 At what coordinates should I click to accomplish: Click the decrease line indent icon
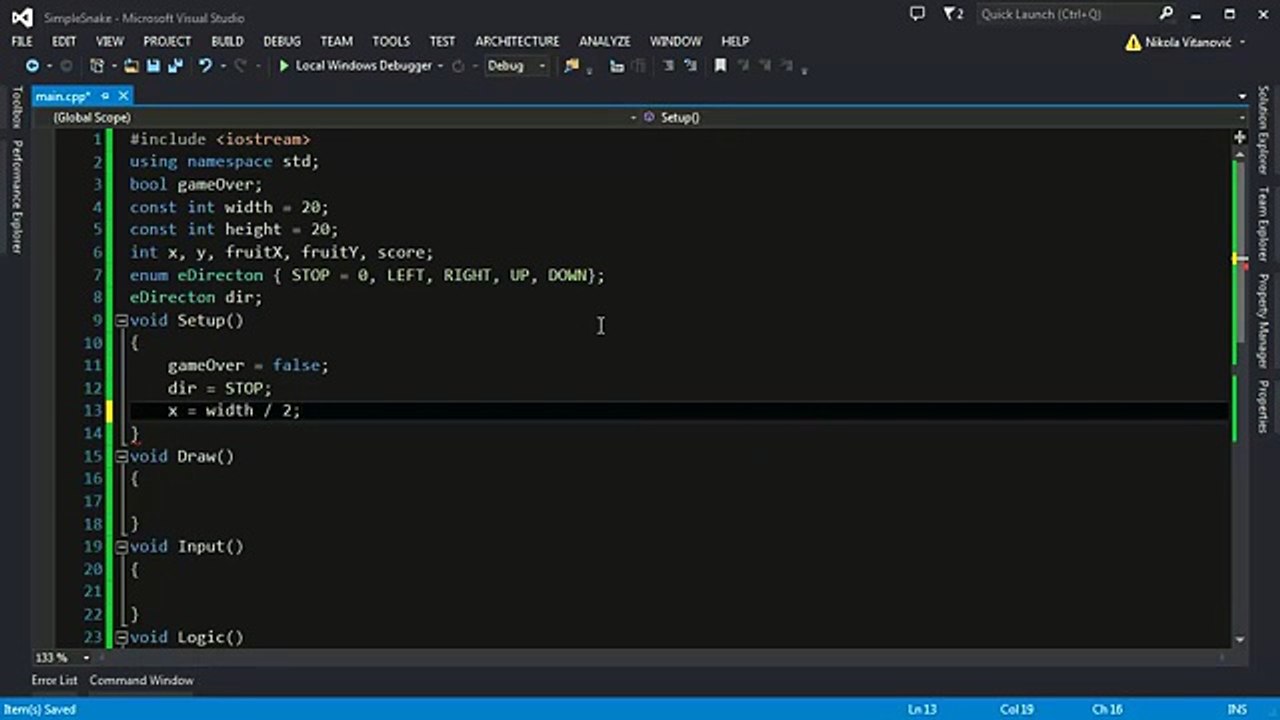pyautogui.click(x=669, y=66)
